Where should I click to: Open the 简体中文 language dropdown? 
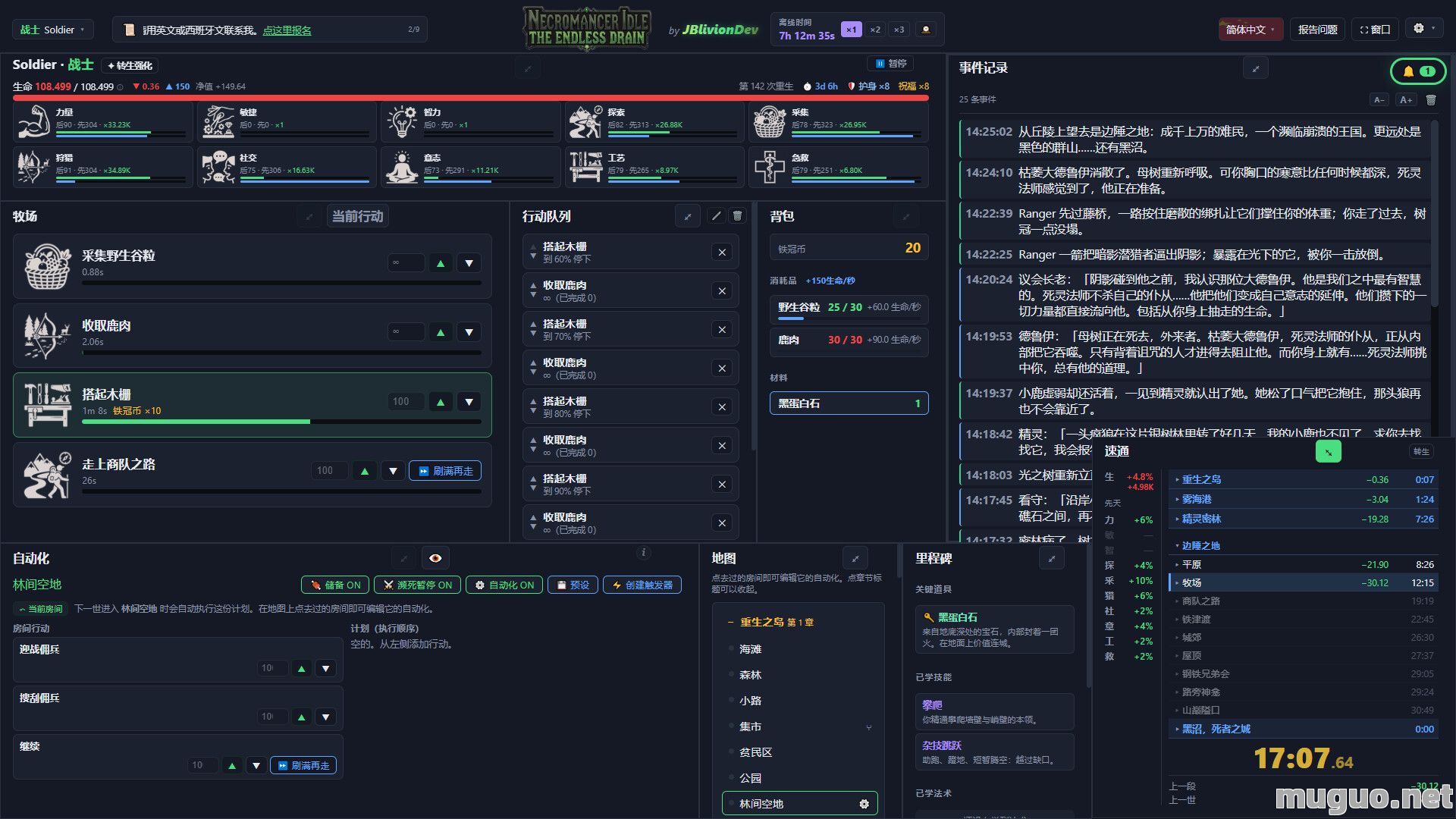[1250, 30]
